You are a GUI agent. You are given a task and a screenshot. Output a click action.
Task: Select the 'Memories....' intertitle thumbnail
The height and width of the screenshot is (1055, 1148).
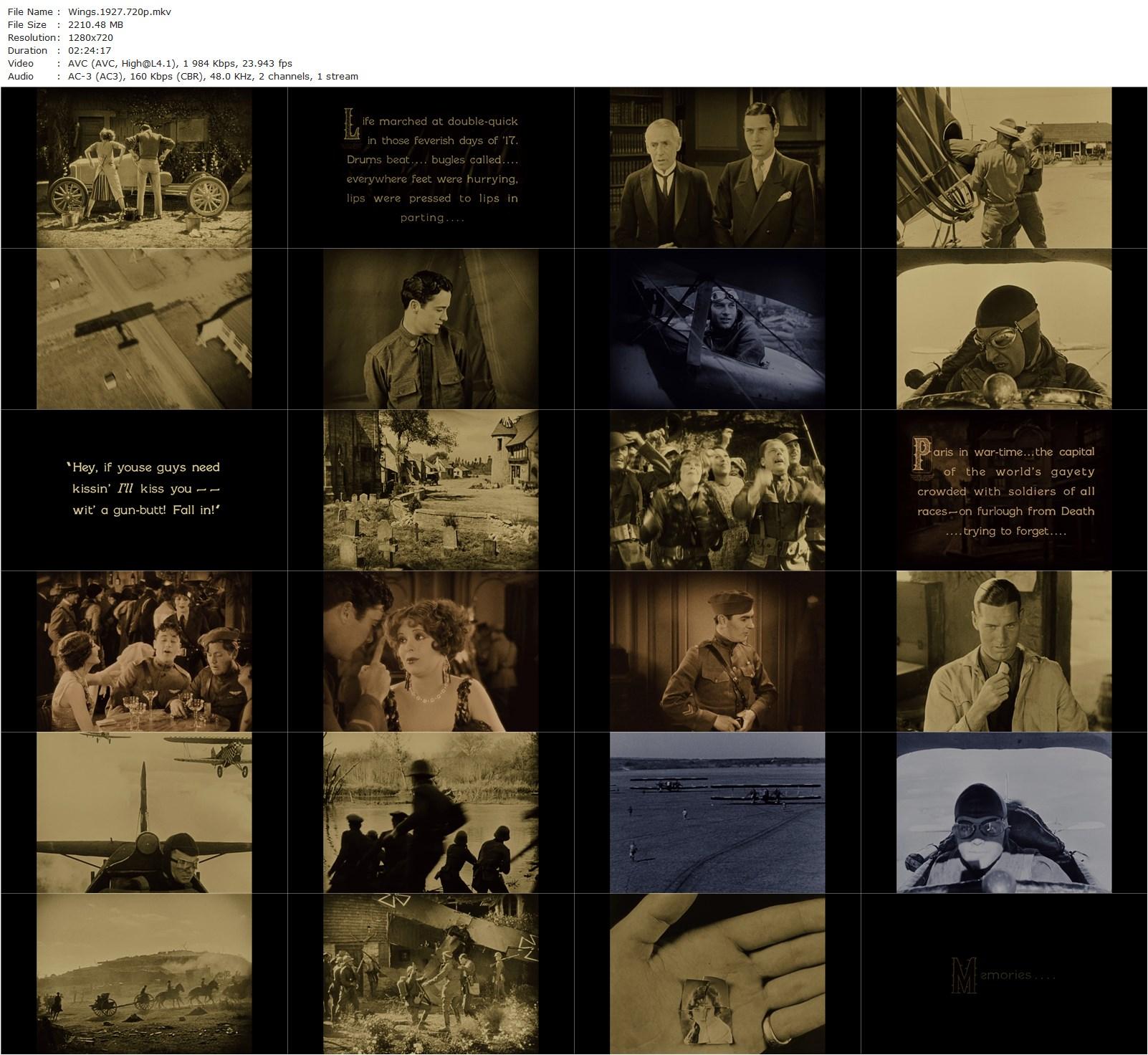point(1004,974)
